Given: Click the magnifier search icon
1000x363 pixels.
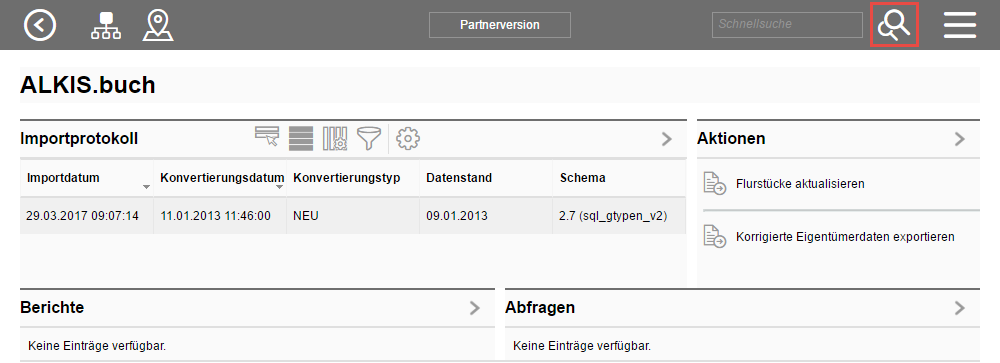Looking at the screenshot, I should 894,25.
